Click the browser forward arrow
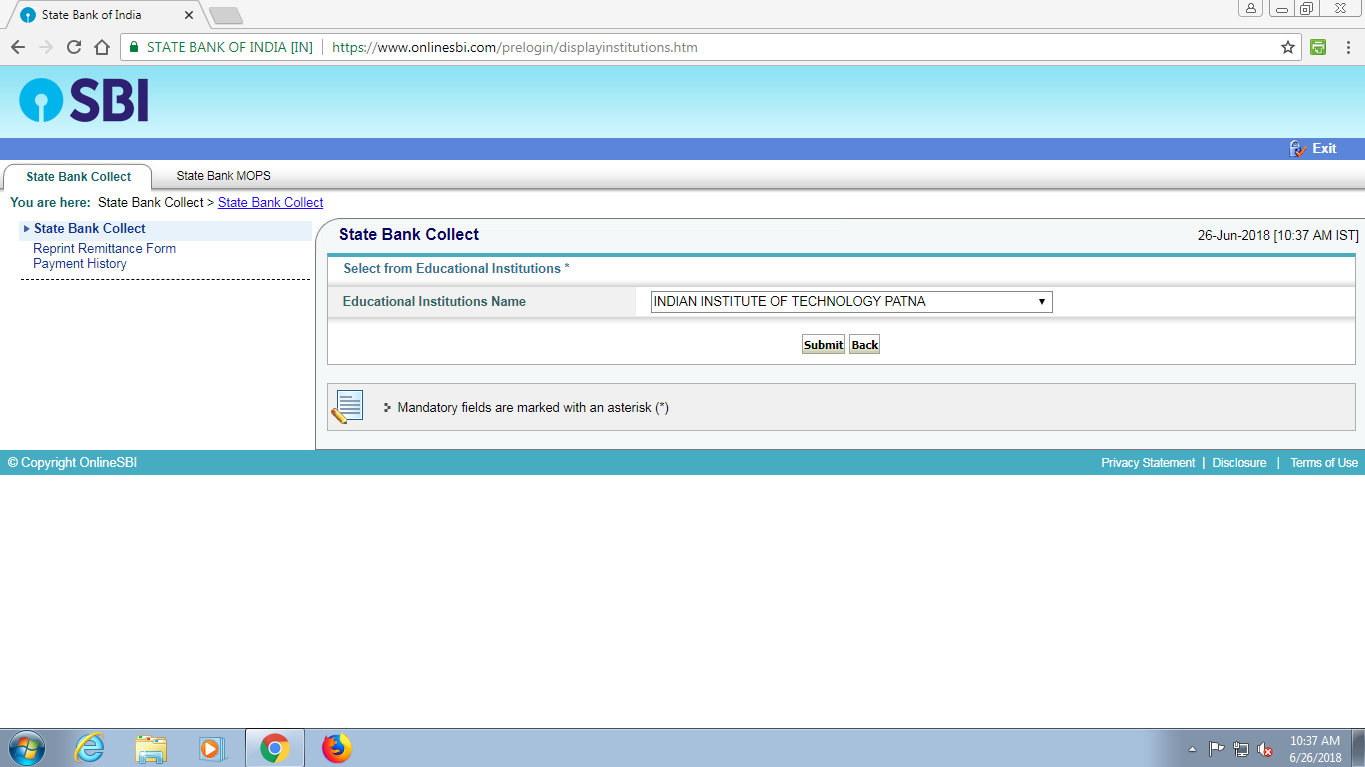Screen dimensions: 1365x767 tap(46, 47)
